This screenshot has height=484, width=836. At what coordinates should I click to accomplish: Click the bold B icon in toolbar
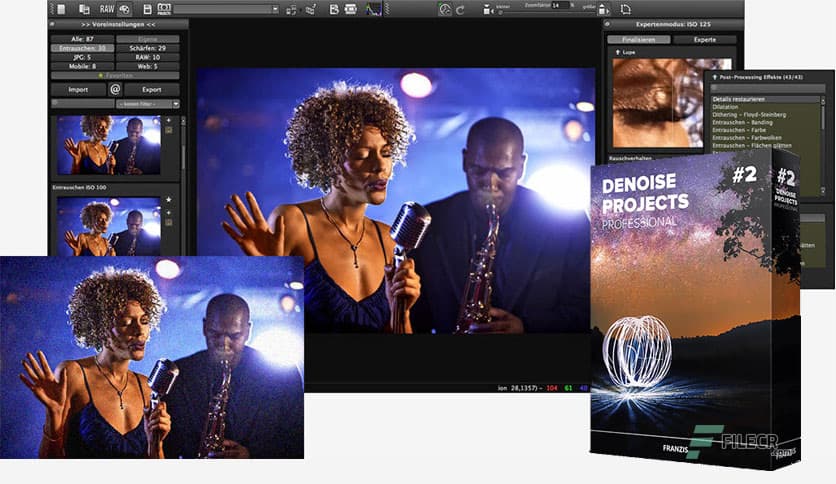click(334, 9)
